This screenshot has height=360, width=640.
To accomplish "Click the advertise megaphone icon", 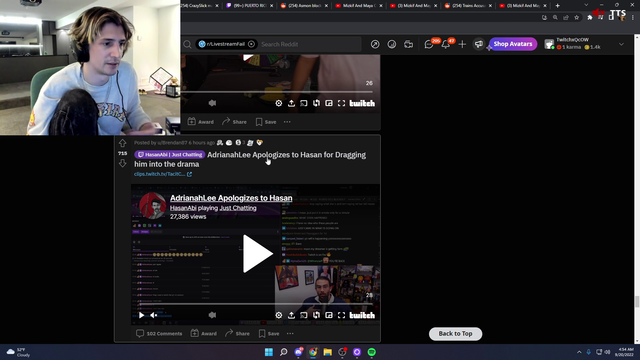I will pos(479,44).
